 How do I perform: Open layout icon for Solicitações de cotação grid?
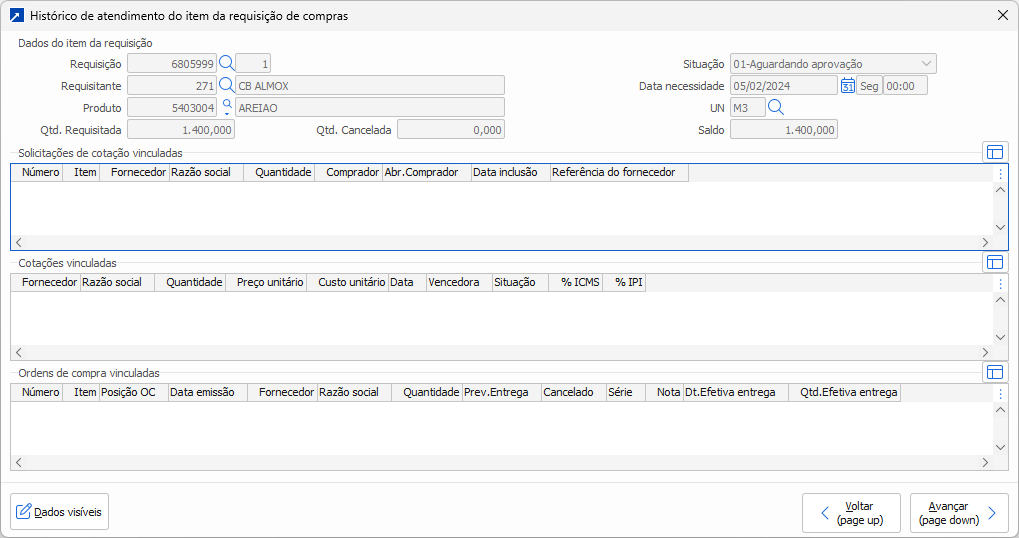(x=995, y=152)
